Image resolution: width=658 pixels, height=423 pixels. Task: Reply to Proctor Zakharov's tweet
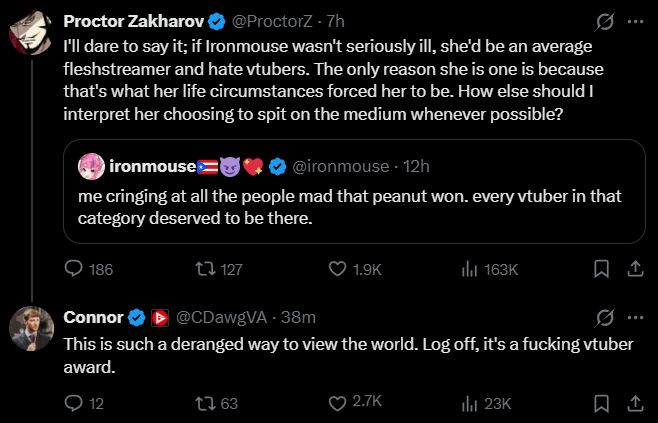coord(74,269)
